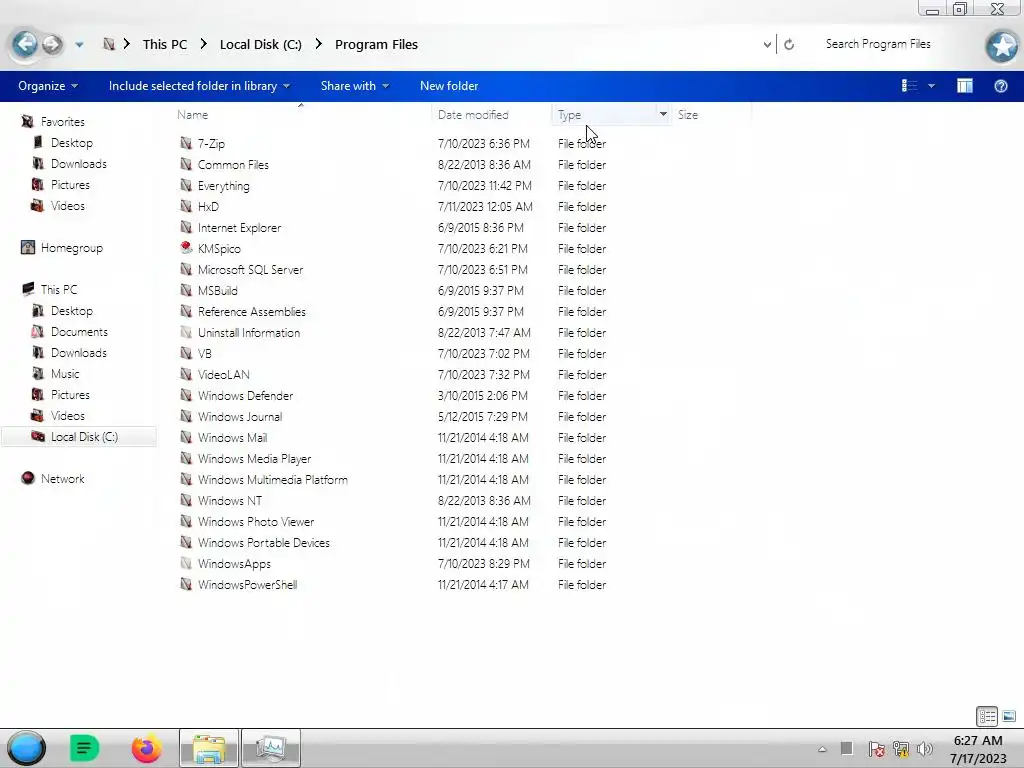
Task: Open File Explorer taskbar button
Action: pos(210,748)
